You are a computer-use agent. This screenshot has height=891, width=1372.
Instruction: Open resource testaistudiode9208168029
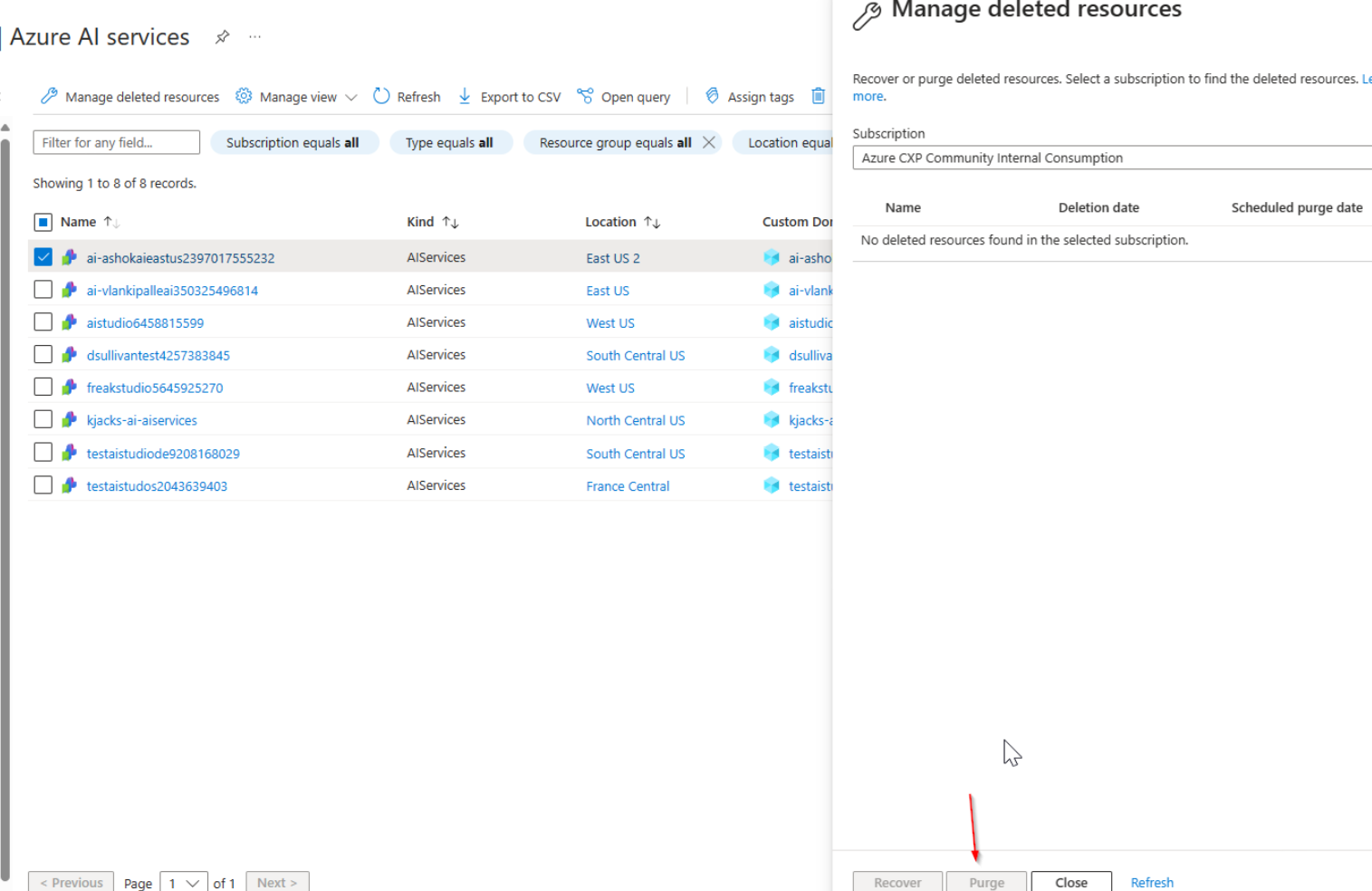163,454
